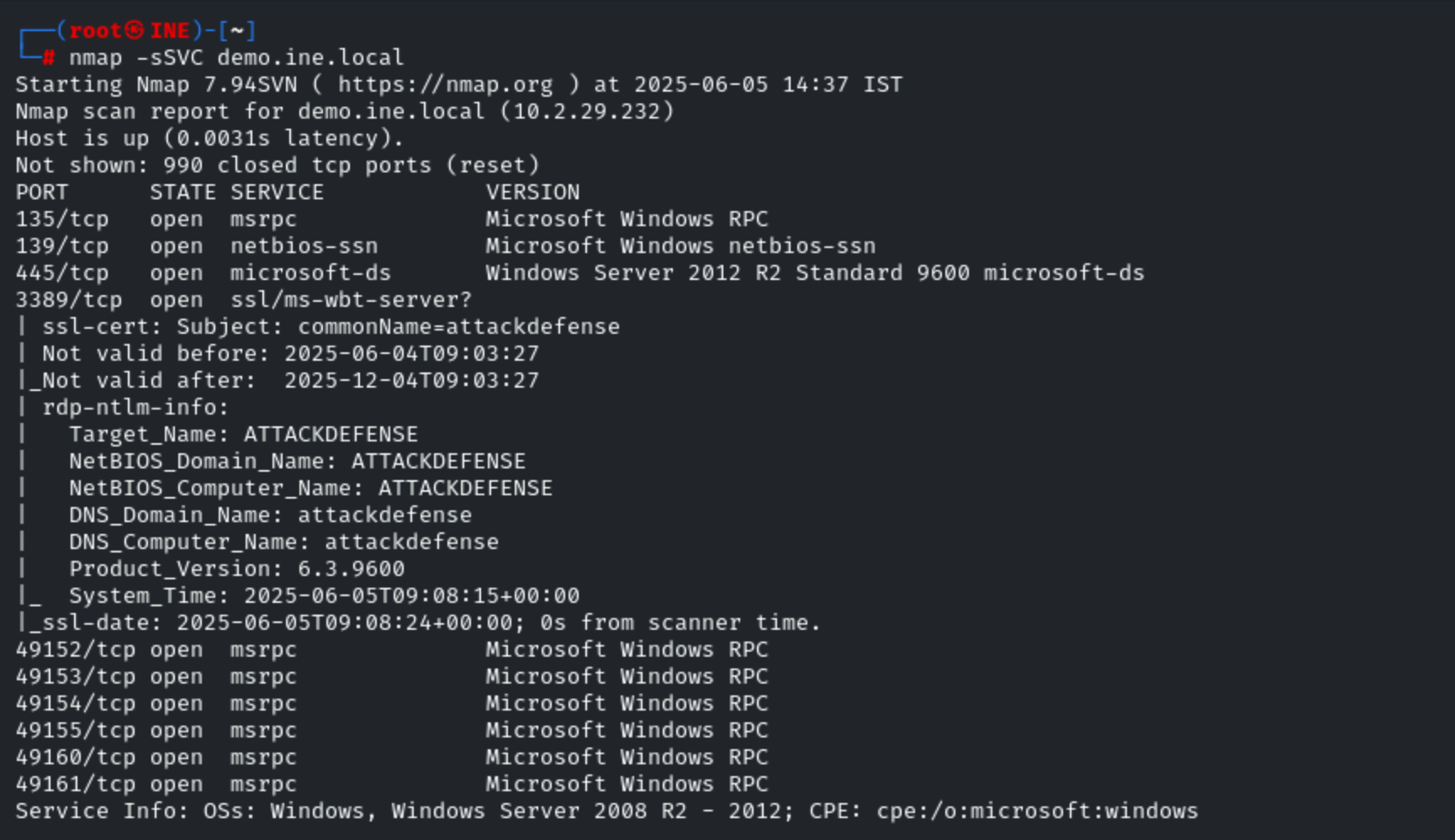Select the cpe:/o:microsoft:windows string

tap(1037, 811)
